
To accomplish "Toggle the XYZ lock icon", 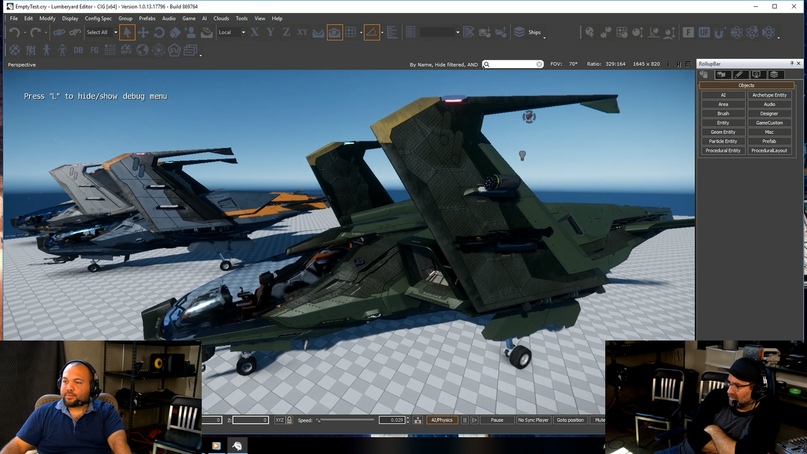I will pyautogui.click(x=289, y=420).
